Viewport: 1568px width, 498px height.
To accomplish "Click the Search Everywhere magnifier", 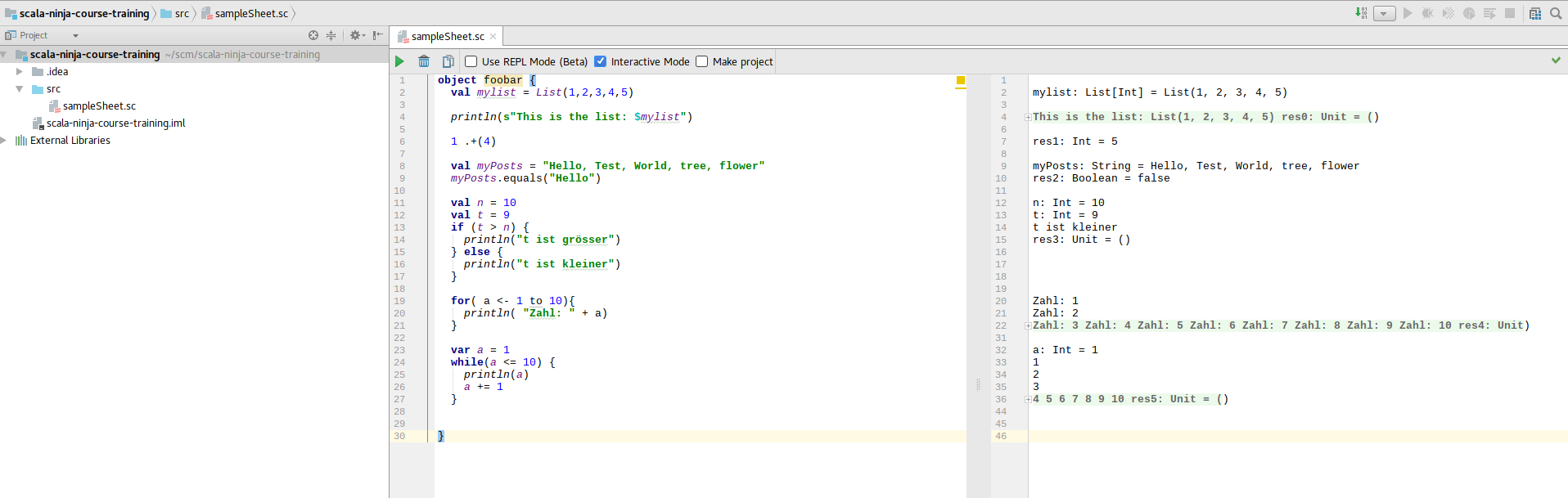I will point(1556,13).
